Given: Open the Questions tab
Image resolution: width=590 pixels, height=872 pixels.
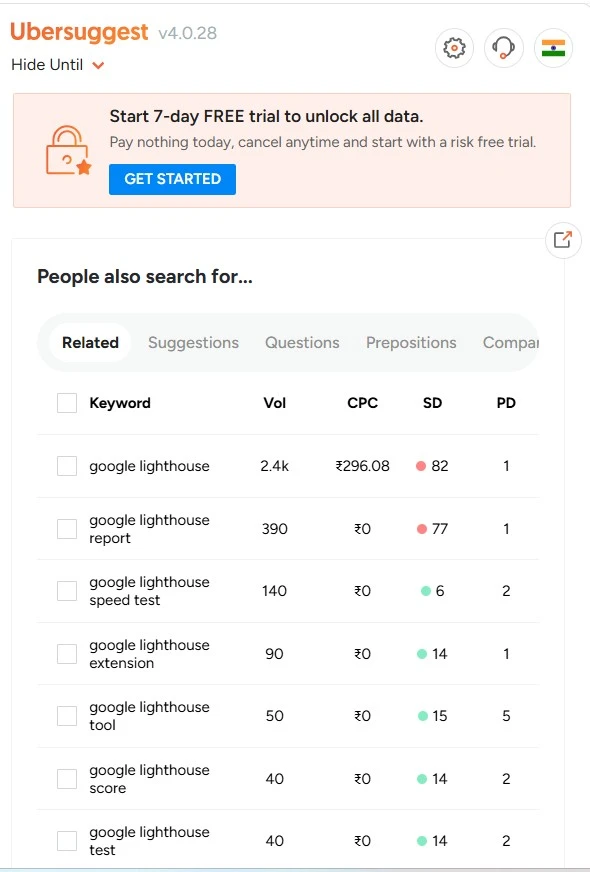Looking at the screenshot, I should [x=302, y=342].
